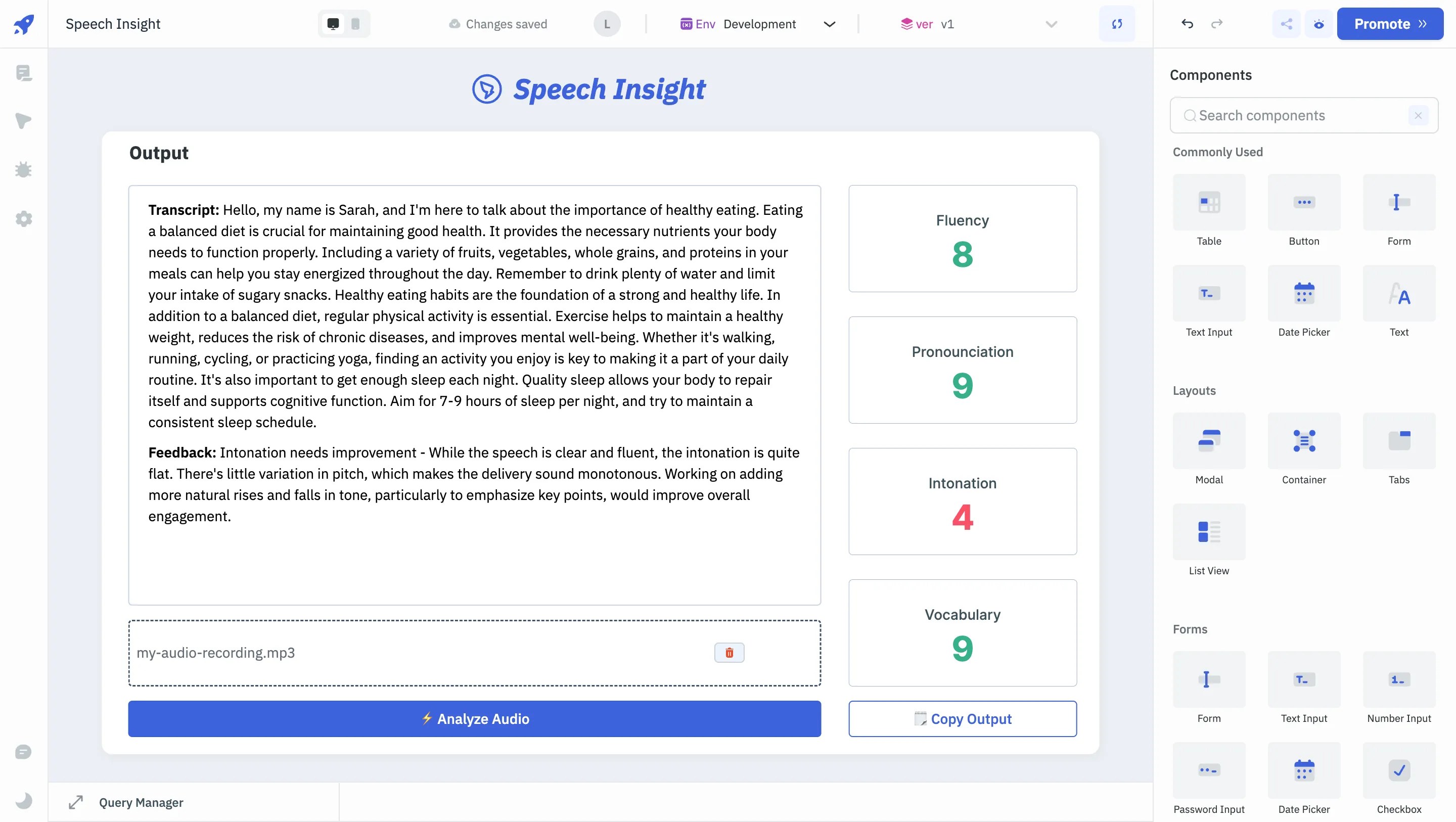Viewport: 1456px width, 822px height.
Task: Delete my-audio-recording.mp3 with the trash icon
Action: [x=729, y=653]
